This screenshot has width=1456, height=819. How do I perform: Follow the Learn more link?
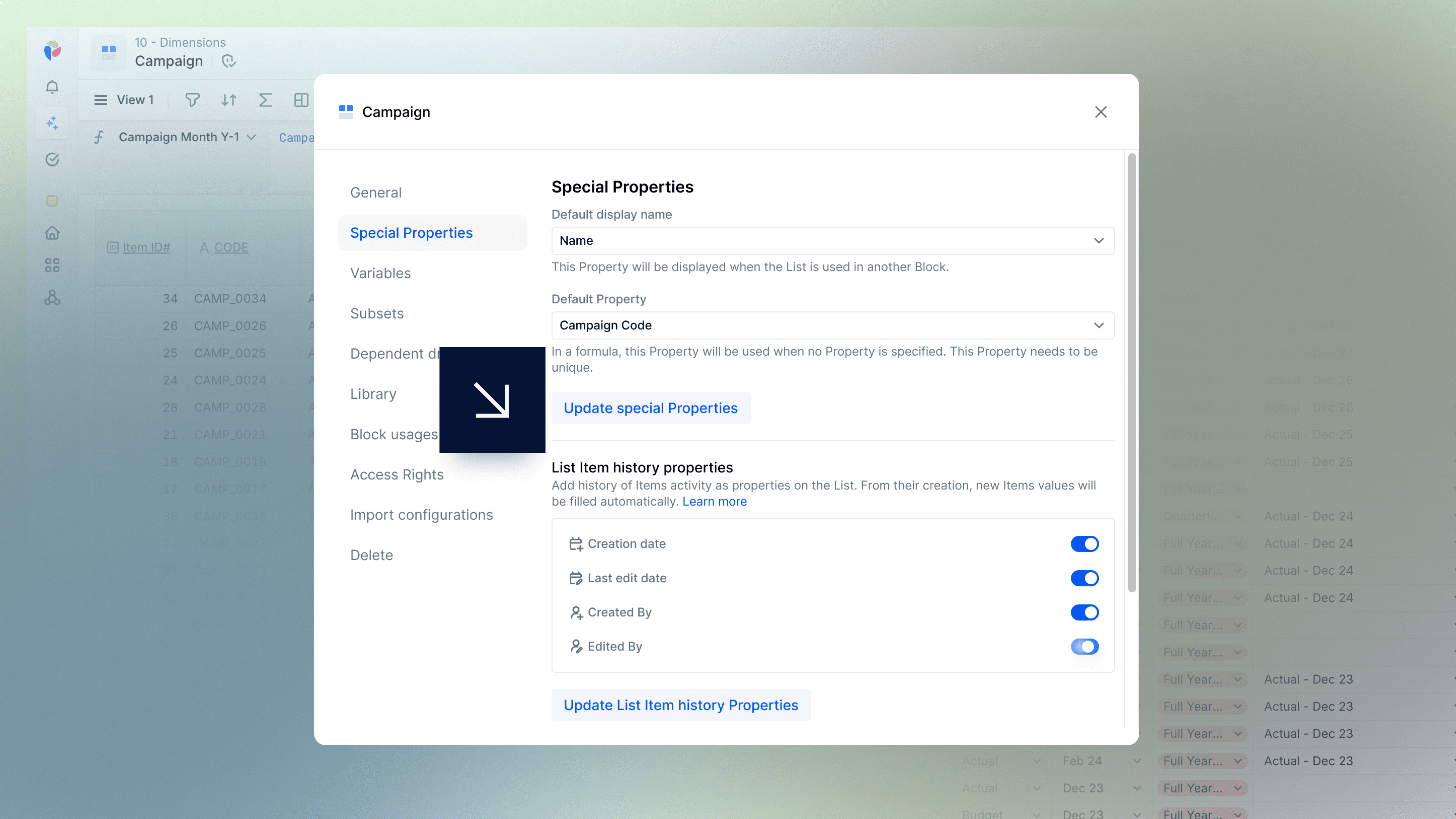click(x=715, y=502)
